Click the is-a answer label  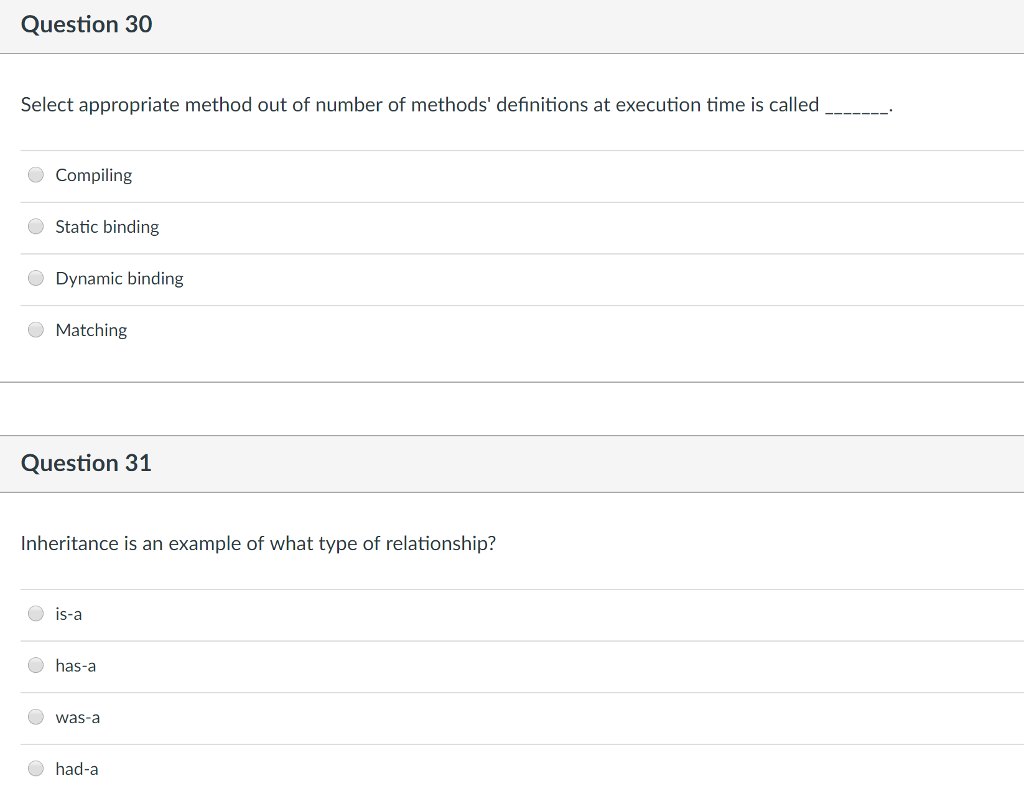coord(67,614)
